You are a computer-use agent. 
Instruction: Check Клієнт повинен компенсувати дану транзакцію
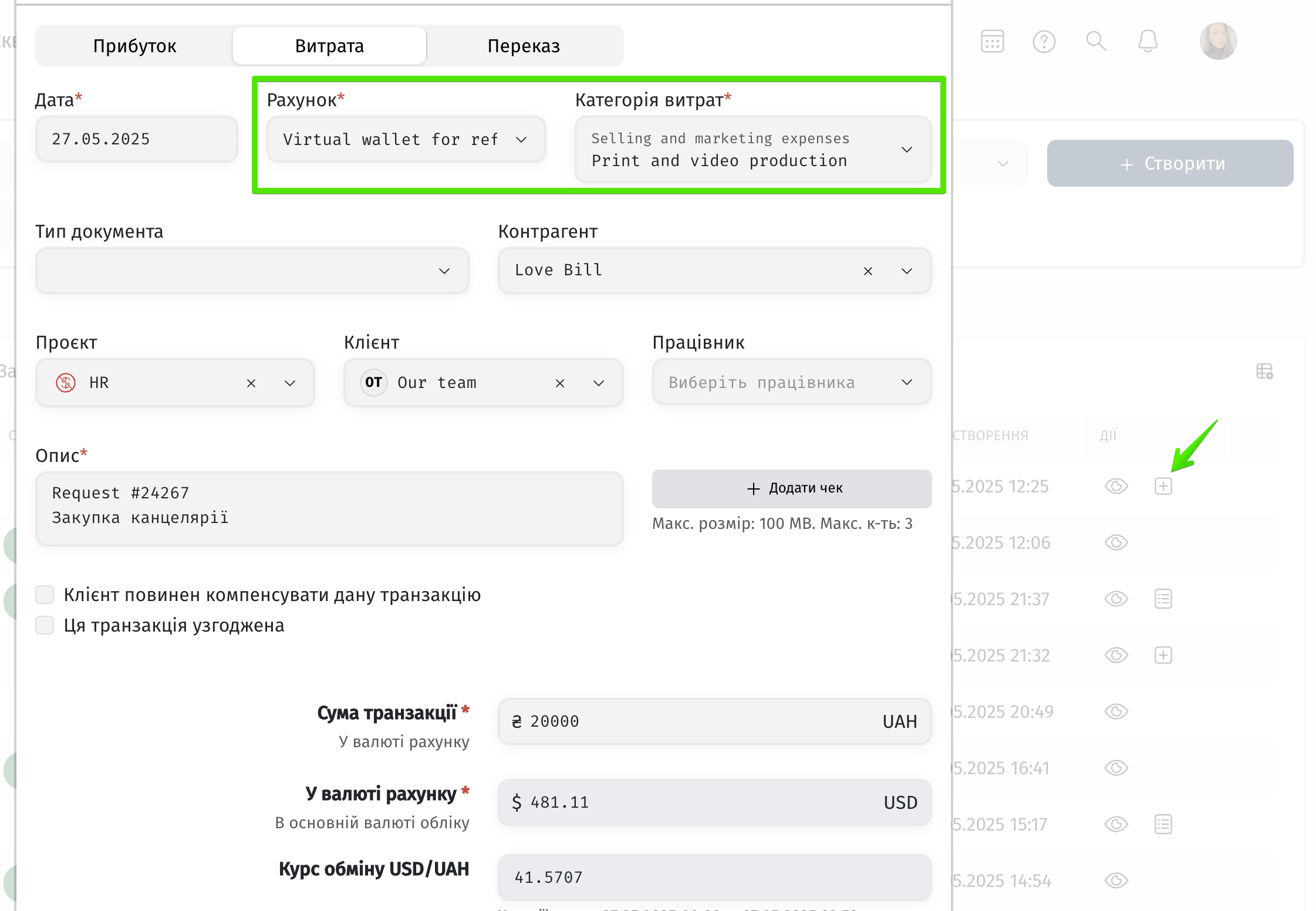(x=45, y=595)
